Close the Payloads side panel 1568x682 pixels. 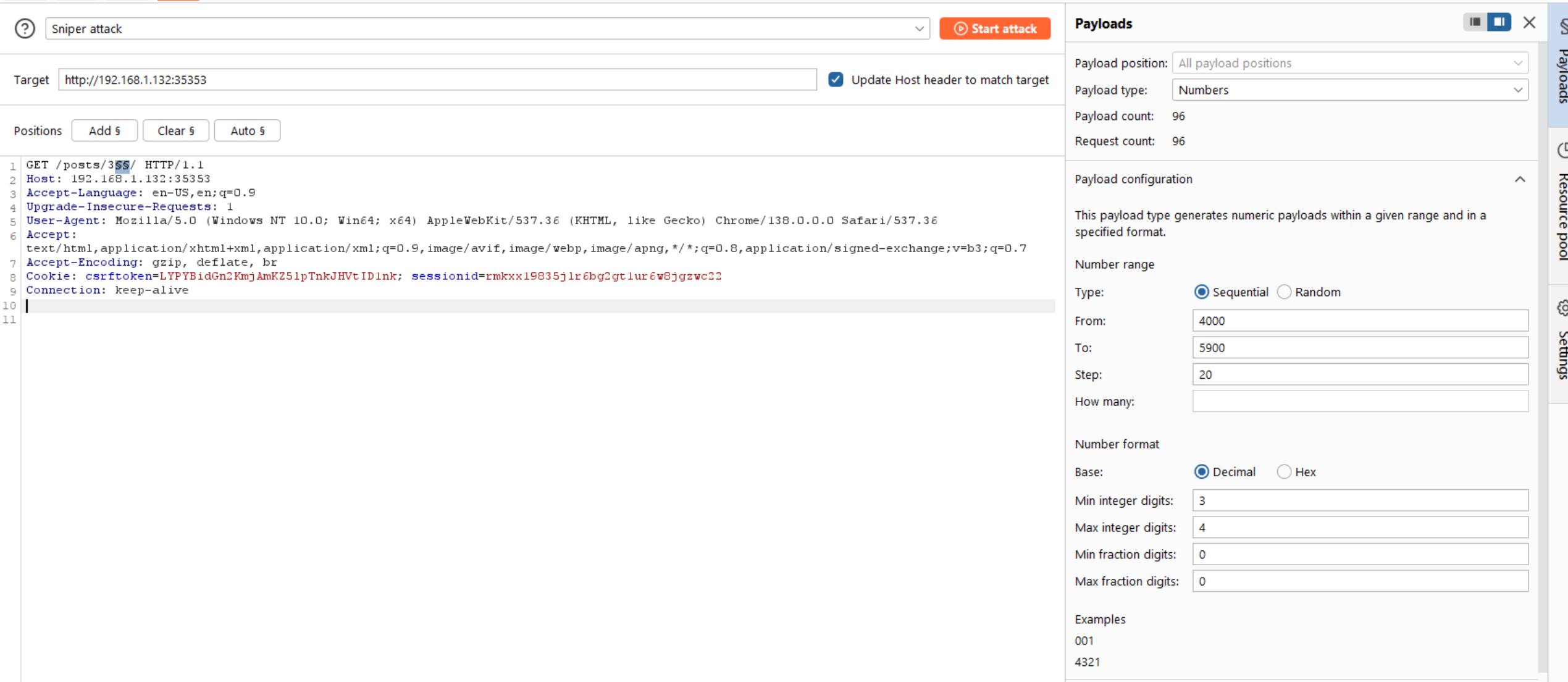[x=1529, y=23]
